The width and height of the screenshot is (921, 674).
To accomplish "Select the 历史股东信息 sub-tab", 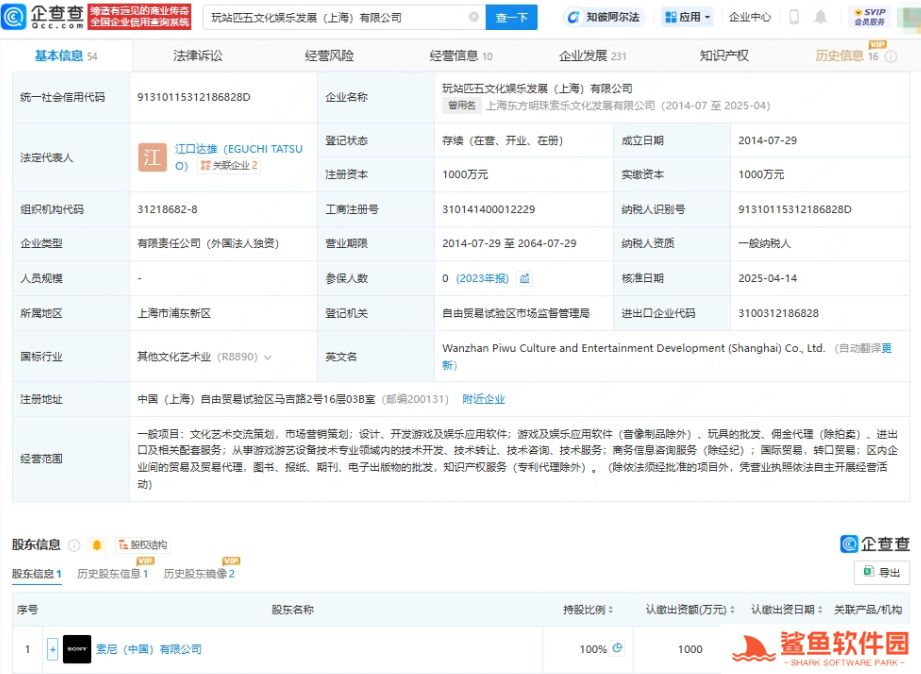I will [x=112, y=574].
